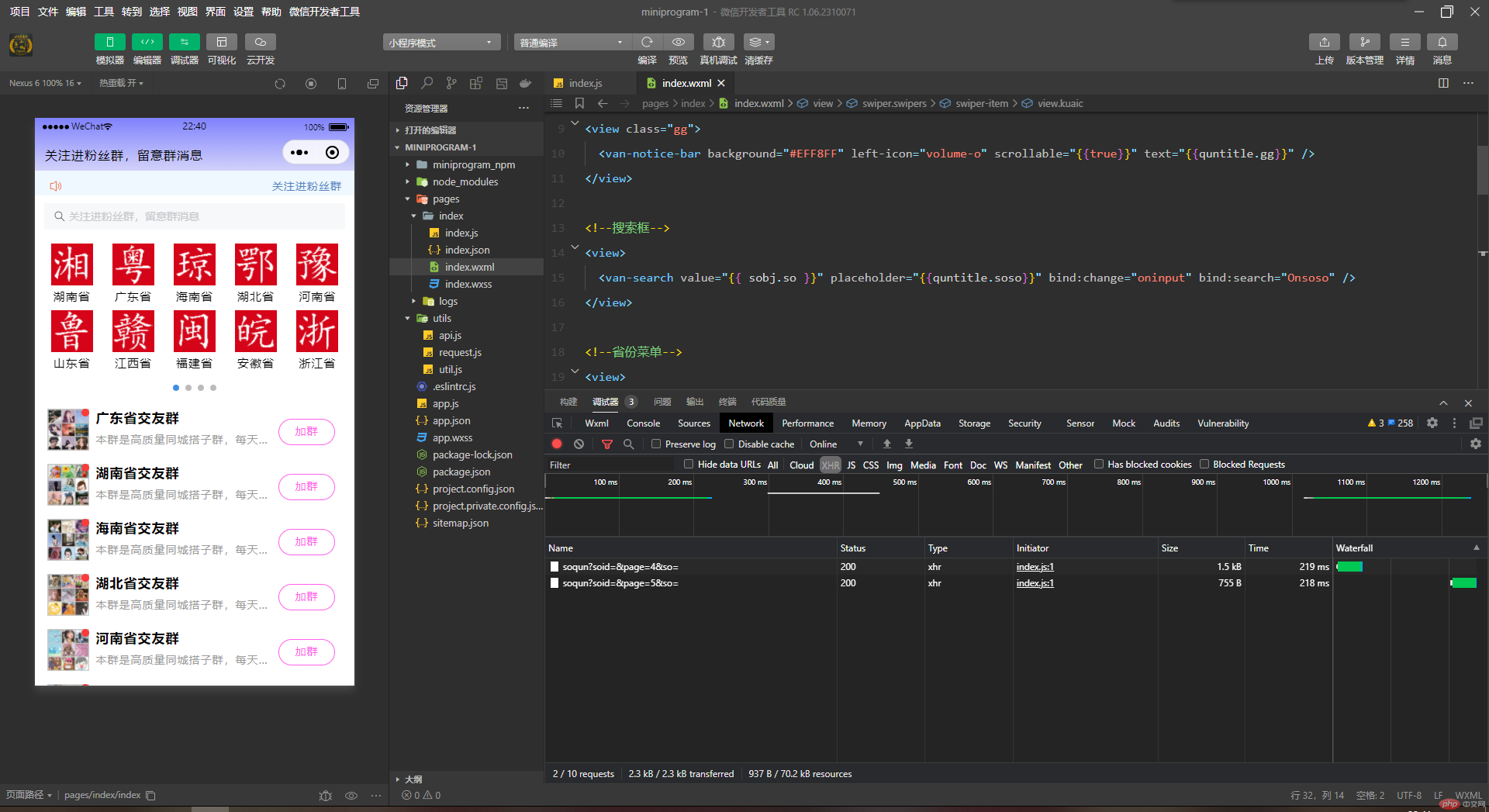Check Blocked Requests
Screen dimensions: 1489x812
1204,465
